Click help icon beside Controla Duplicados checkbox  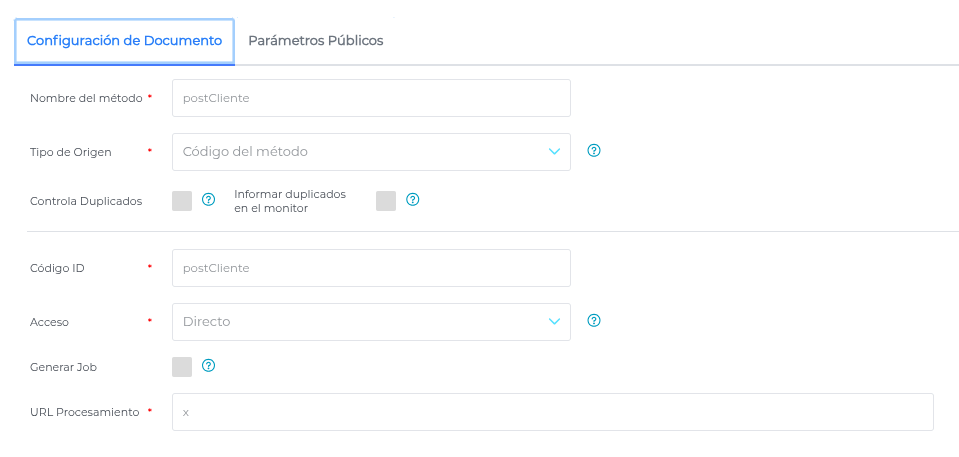[209, 200]
